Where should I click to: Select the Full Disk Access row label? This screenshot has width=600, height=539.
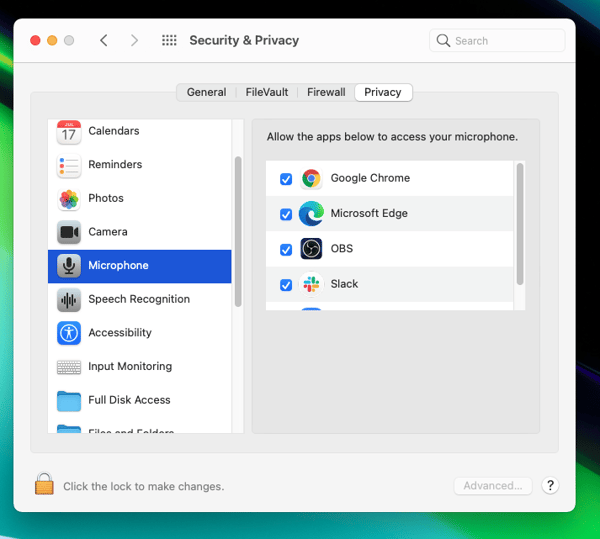point(129,400)
